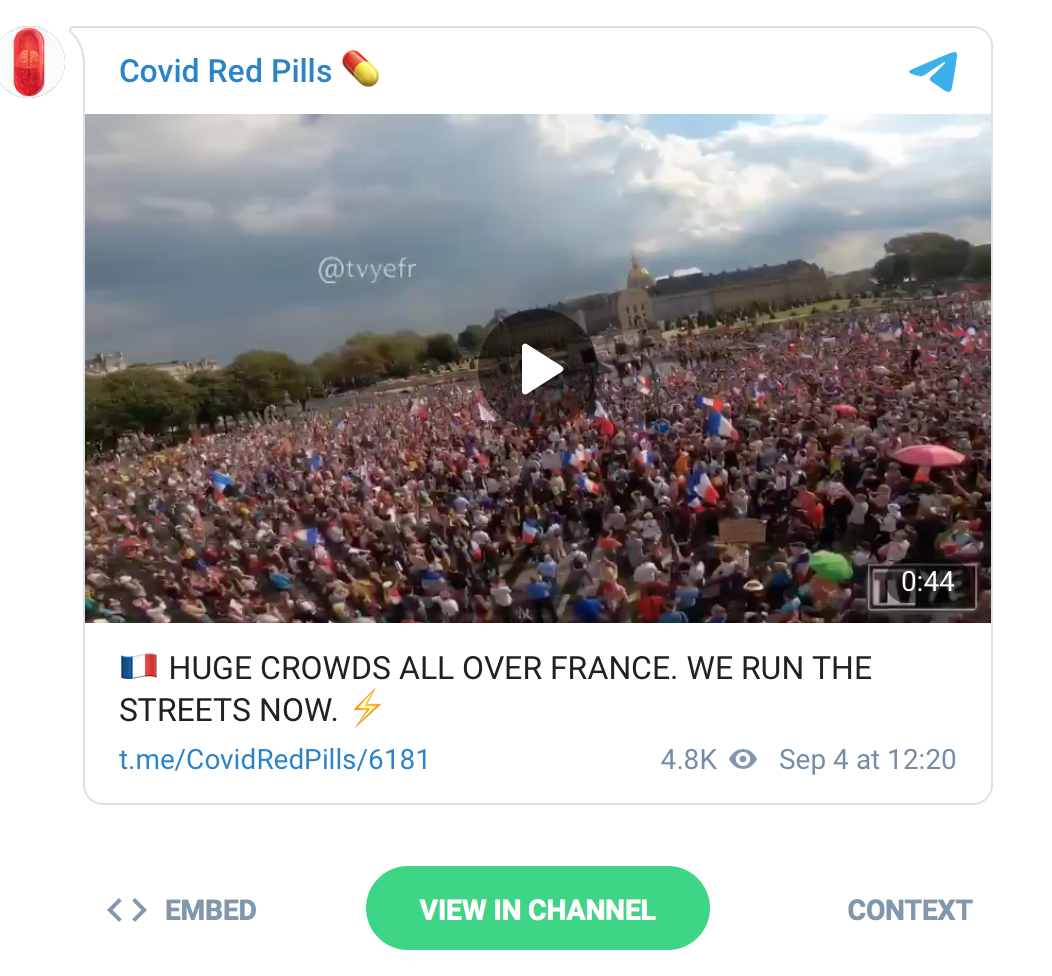Open the red pill channel avatar
Image resolution: width=1052 pixels, height=976 pixels.
[x=30, y=62]
